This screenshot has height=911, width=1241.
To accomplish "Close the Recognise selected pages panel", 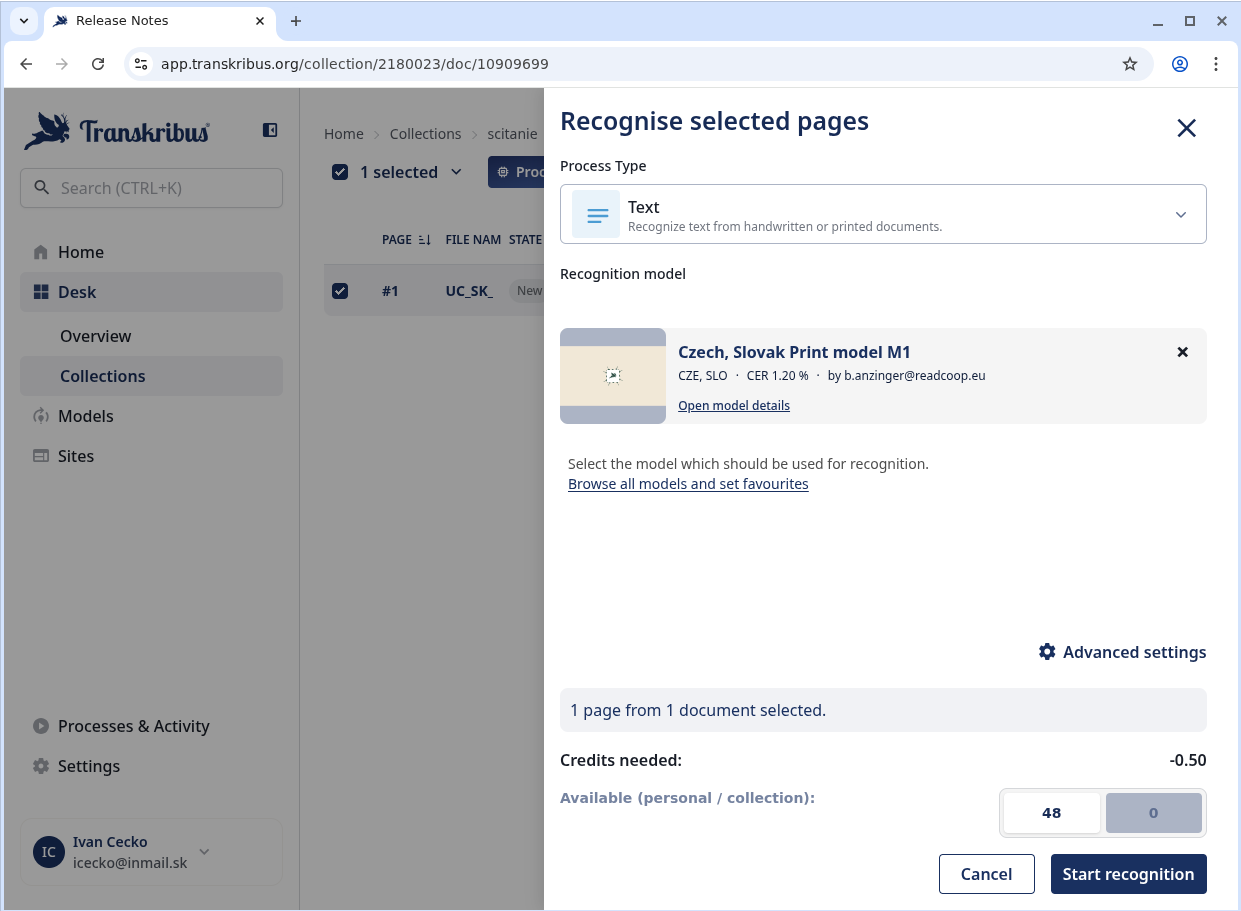I will 1186,128.
